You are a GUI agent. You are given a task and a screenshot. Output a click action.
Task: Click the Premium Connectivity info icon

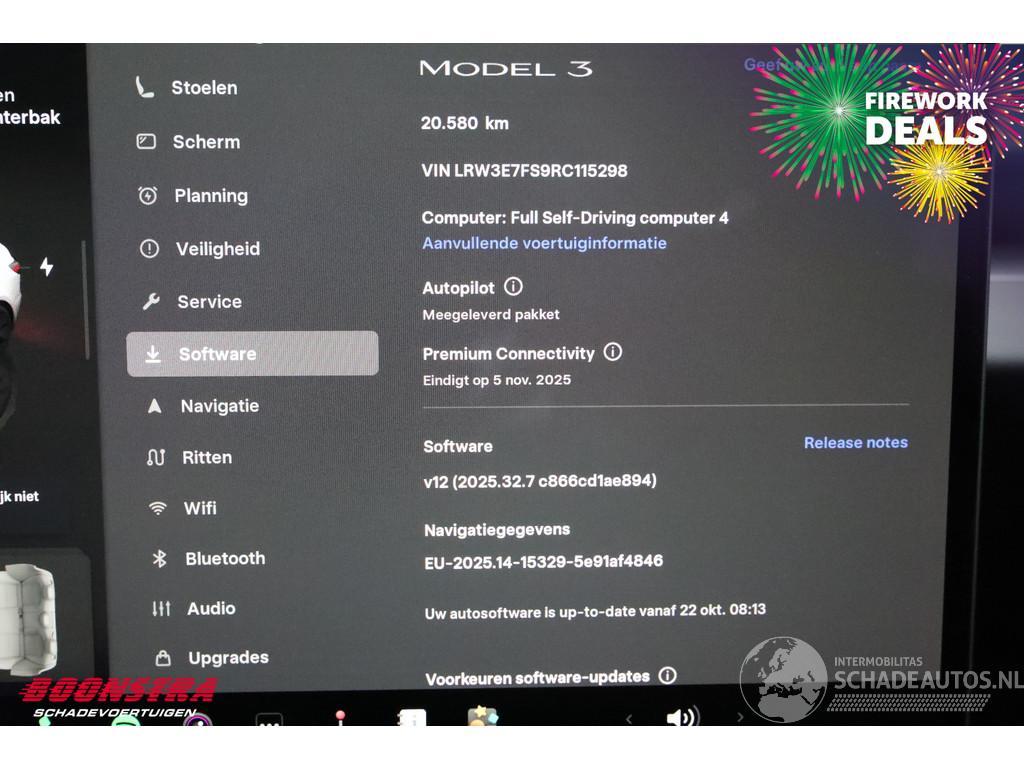[613, 352]
